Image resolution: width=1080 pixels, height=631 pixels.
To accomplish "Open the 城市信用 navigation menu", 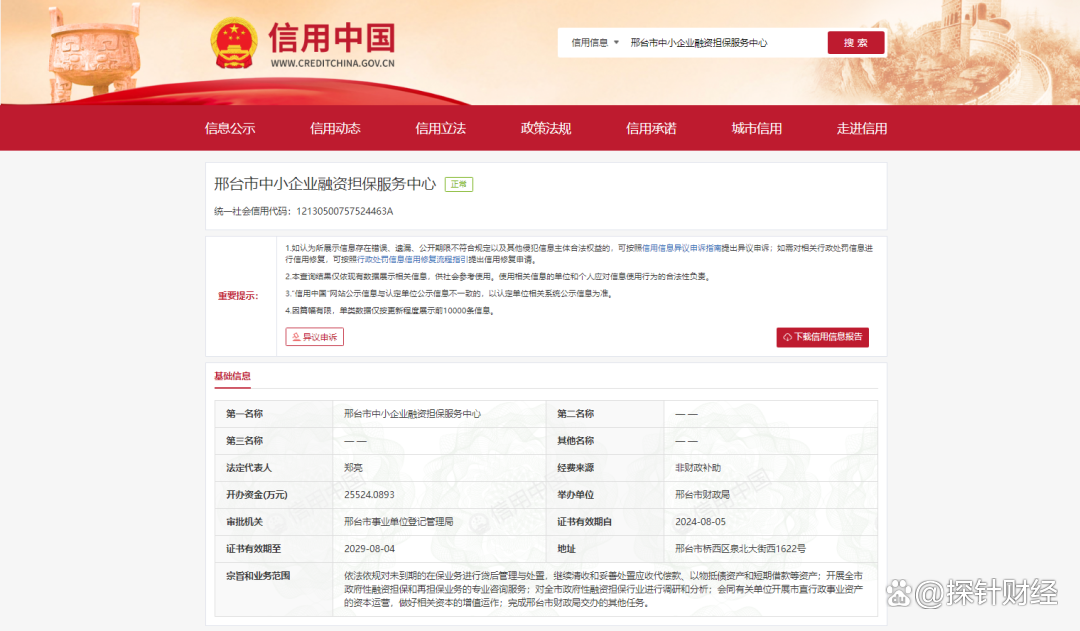I will (756, 128).
